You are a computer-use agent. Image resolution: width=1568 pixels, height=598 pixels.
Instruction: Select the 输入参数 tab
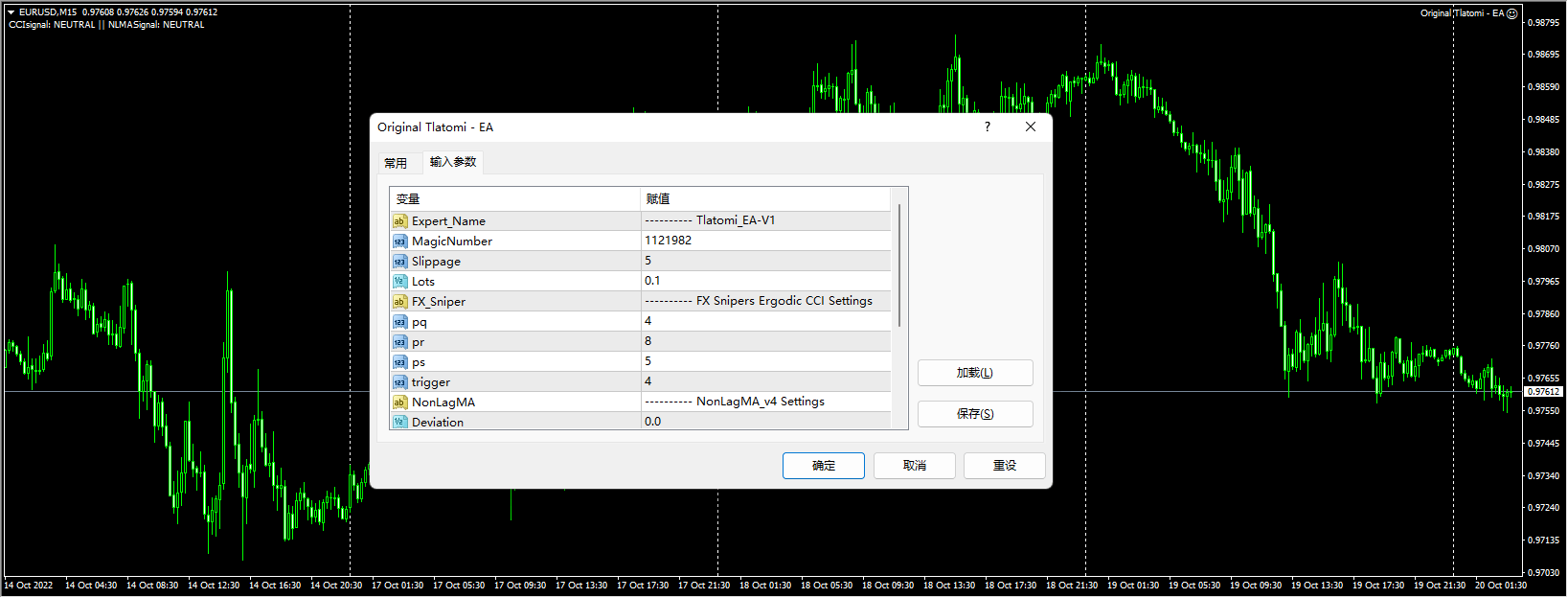coord(453,162)
